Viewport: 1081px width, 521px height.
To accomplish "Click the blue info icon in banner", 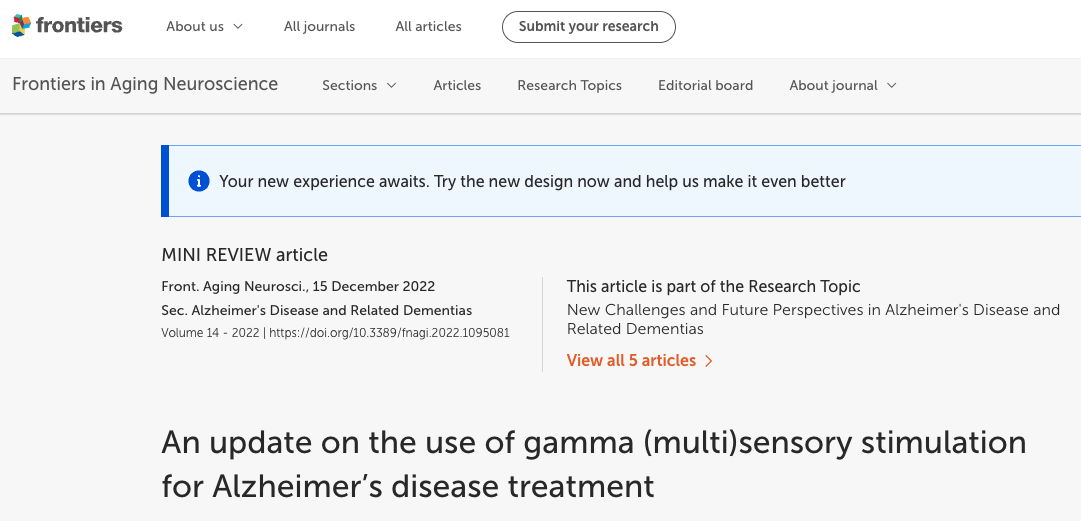I will (199, 181).
